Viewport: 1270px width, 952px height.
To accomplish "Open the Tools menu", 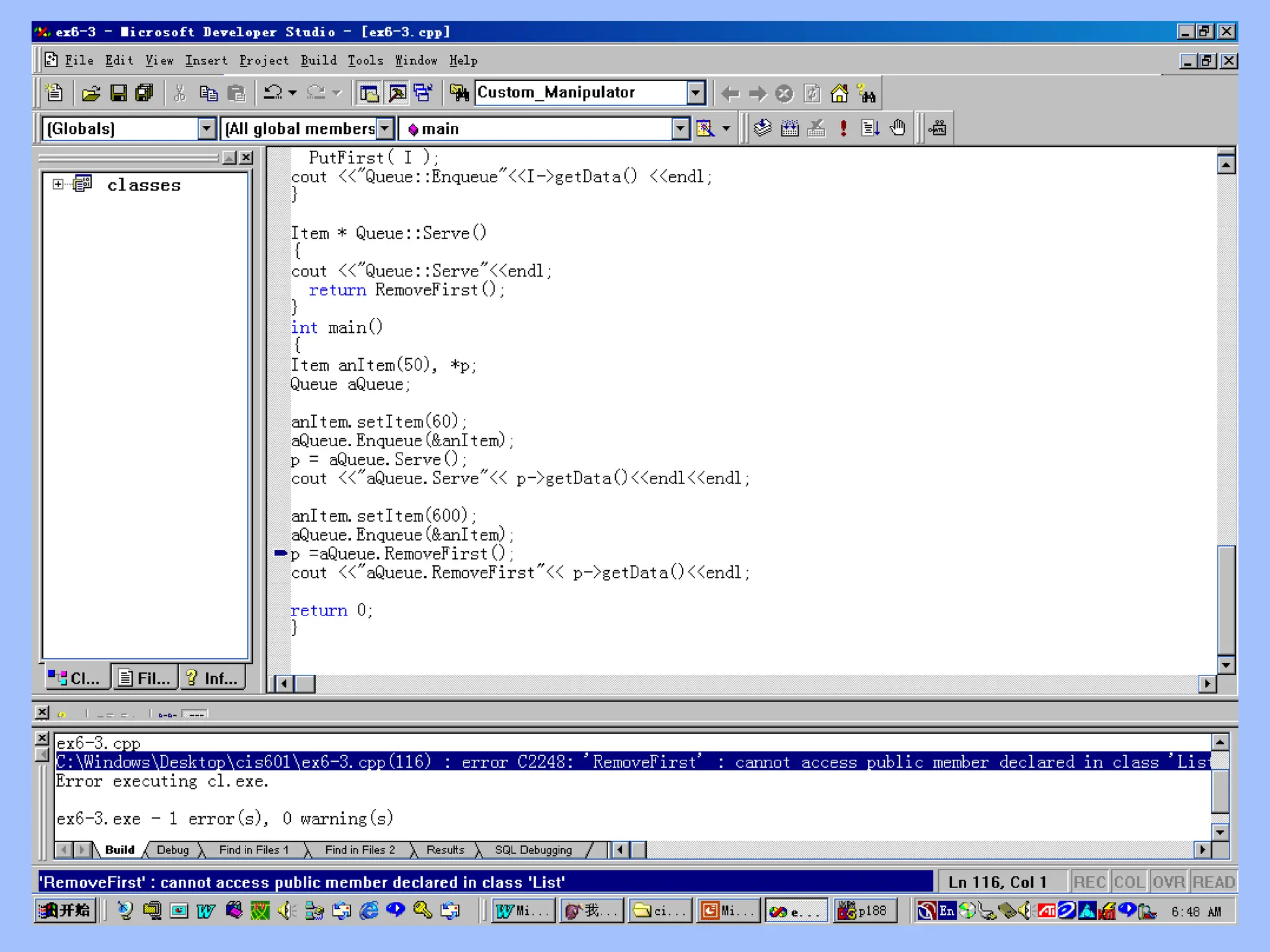I will 365,60.
